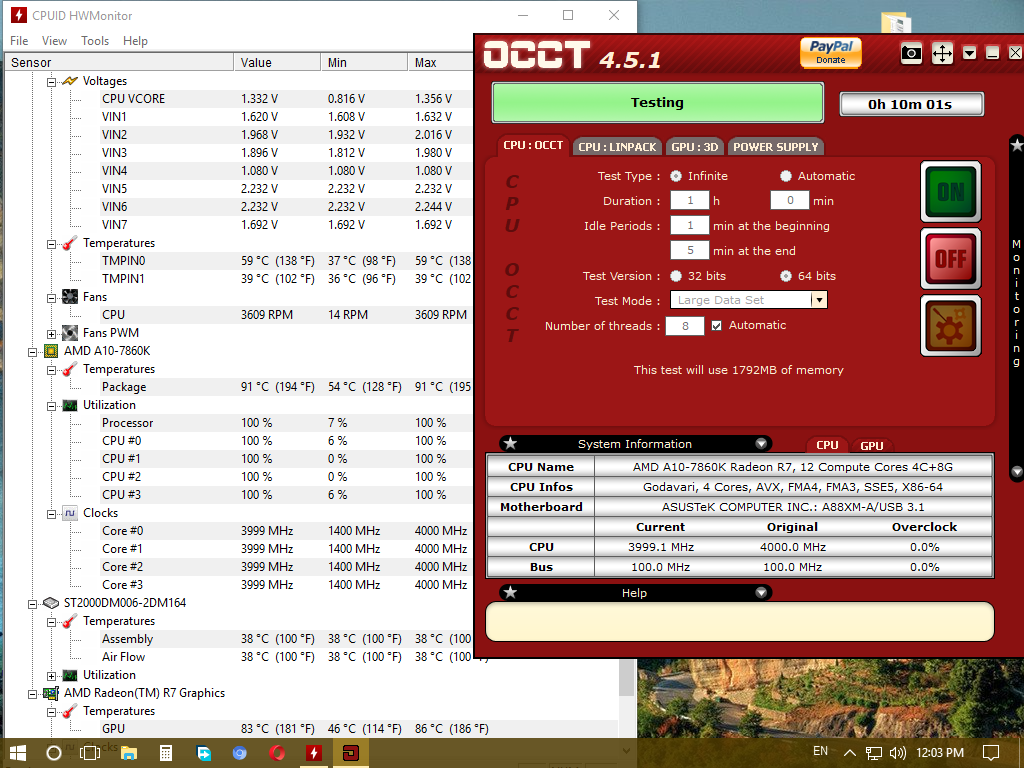Select CPU : OCCT tab
Image resolution: width=1024 pixels, height=768 pixels.
pos(533,146)
